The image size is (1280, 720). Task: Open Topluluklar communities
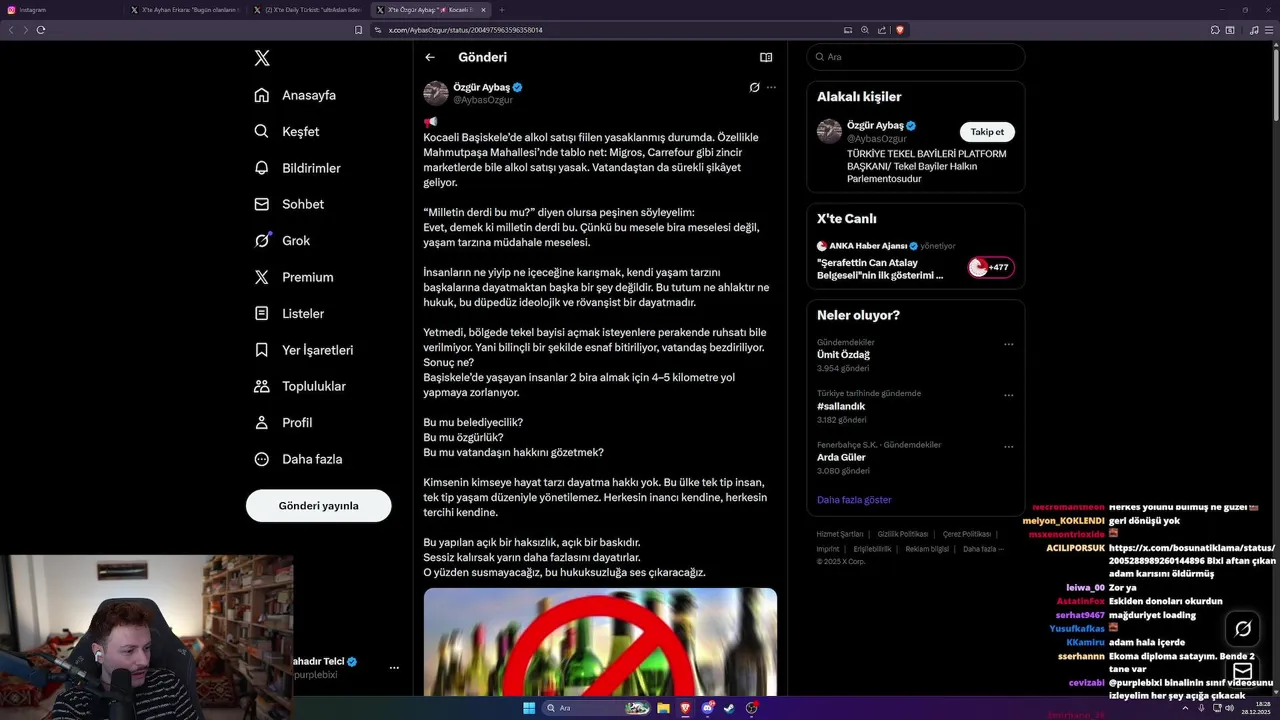[299, 386]
